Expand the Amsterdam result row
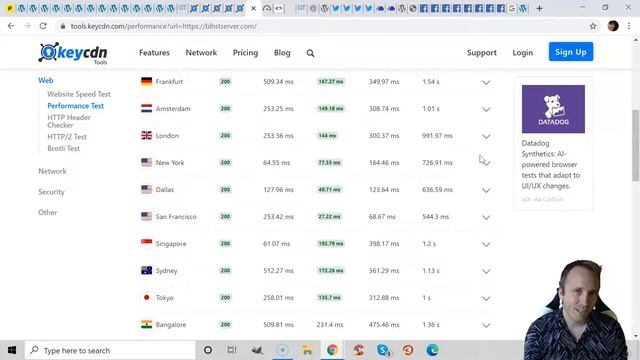640x360 pixels. coord(486,109)
